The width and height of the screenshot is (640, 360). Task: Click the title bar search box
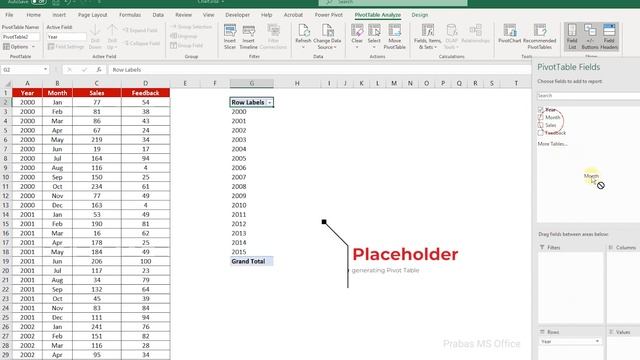[x=393, y=2]
